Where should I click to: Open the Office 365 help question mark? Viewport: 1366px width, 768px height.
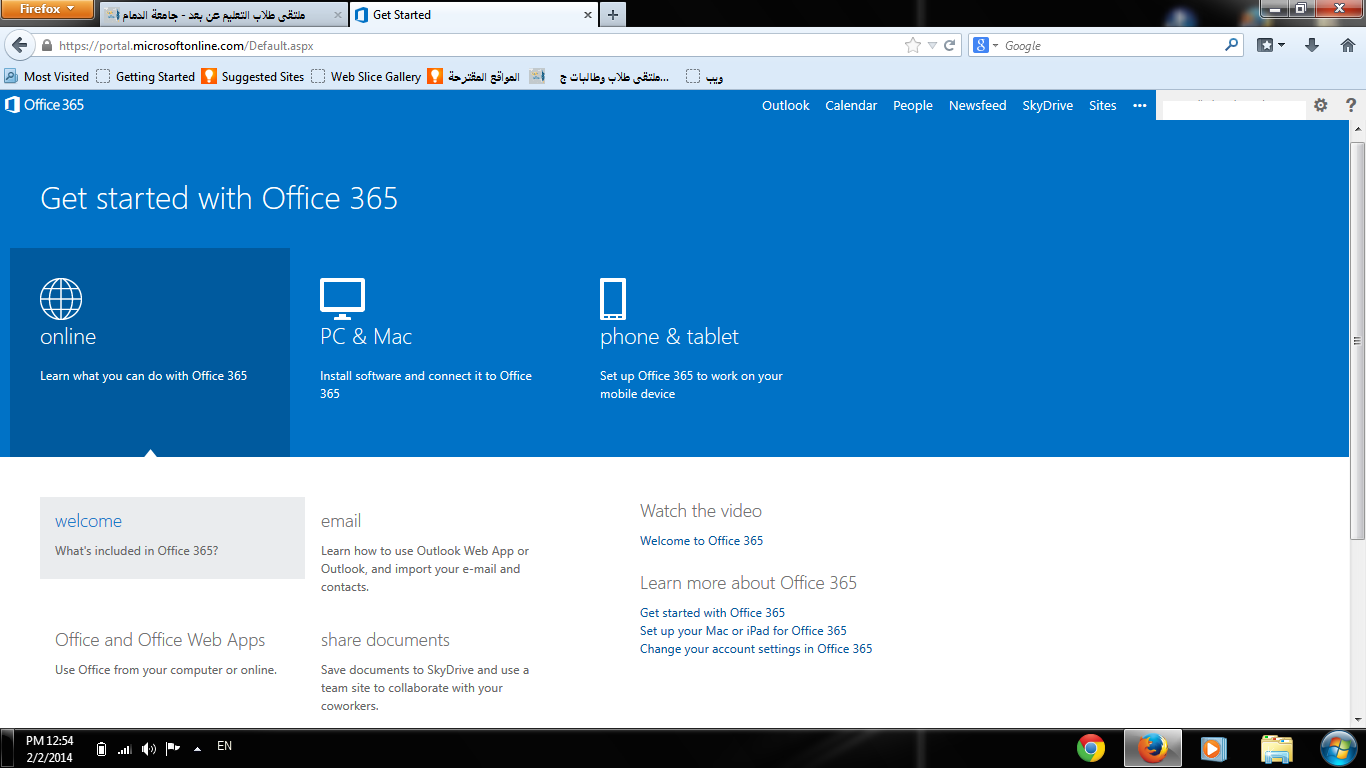coord(1351,105)
